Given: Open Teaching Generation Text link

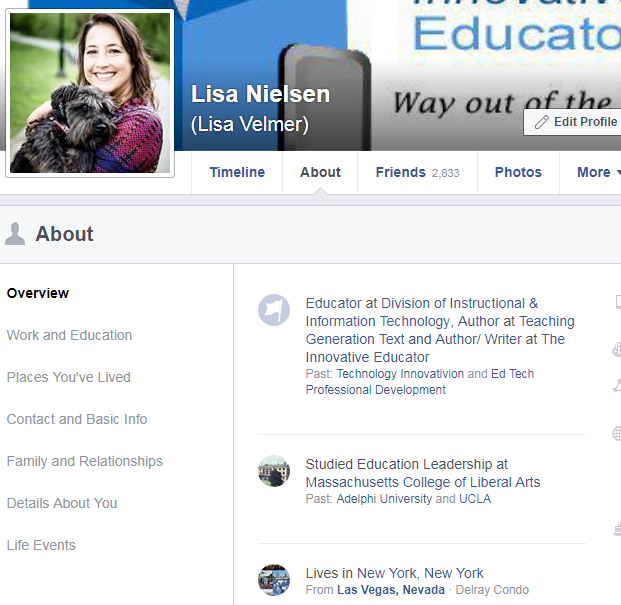Looking at the screenshot, I should (440, 330).
